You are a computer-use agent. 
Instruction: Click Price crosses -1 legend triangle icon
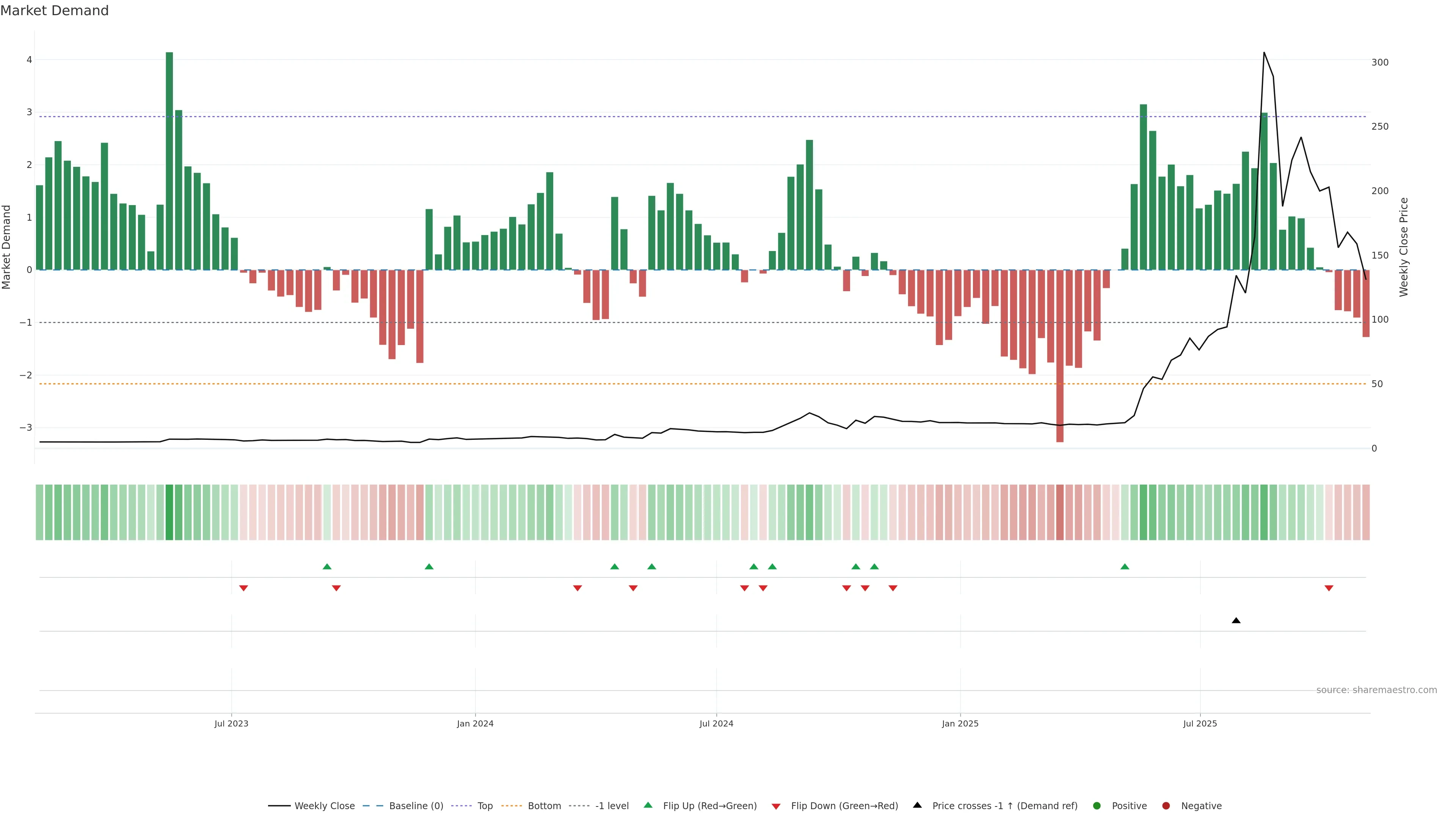click(x=917, y=805)
